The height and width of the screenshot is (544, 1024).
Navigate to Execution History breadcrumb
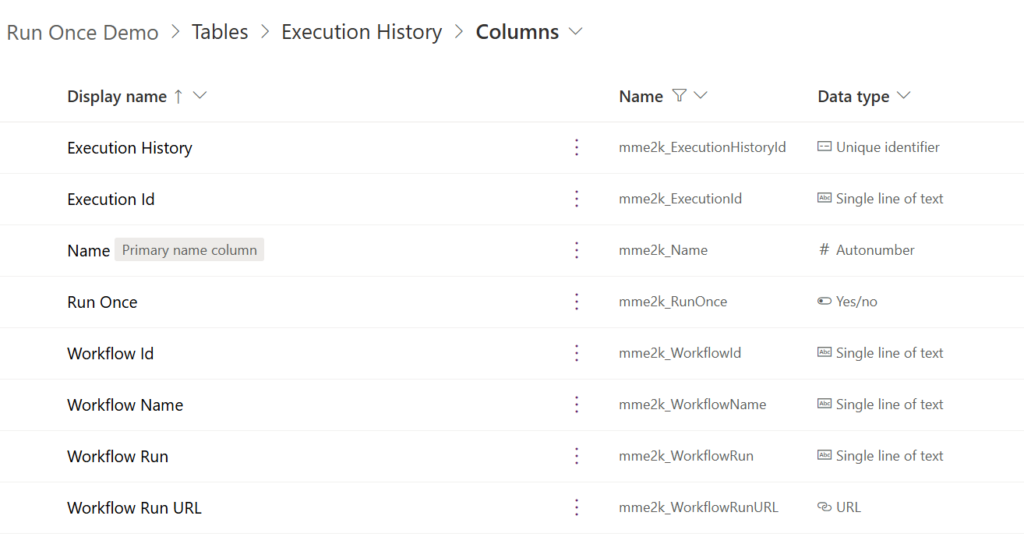(x=362, y=32)
